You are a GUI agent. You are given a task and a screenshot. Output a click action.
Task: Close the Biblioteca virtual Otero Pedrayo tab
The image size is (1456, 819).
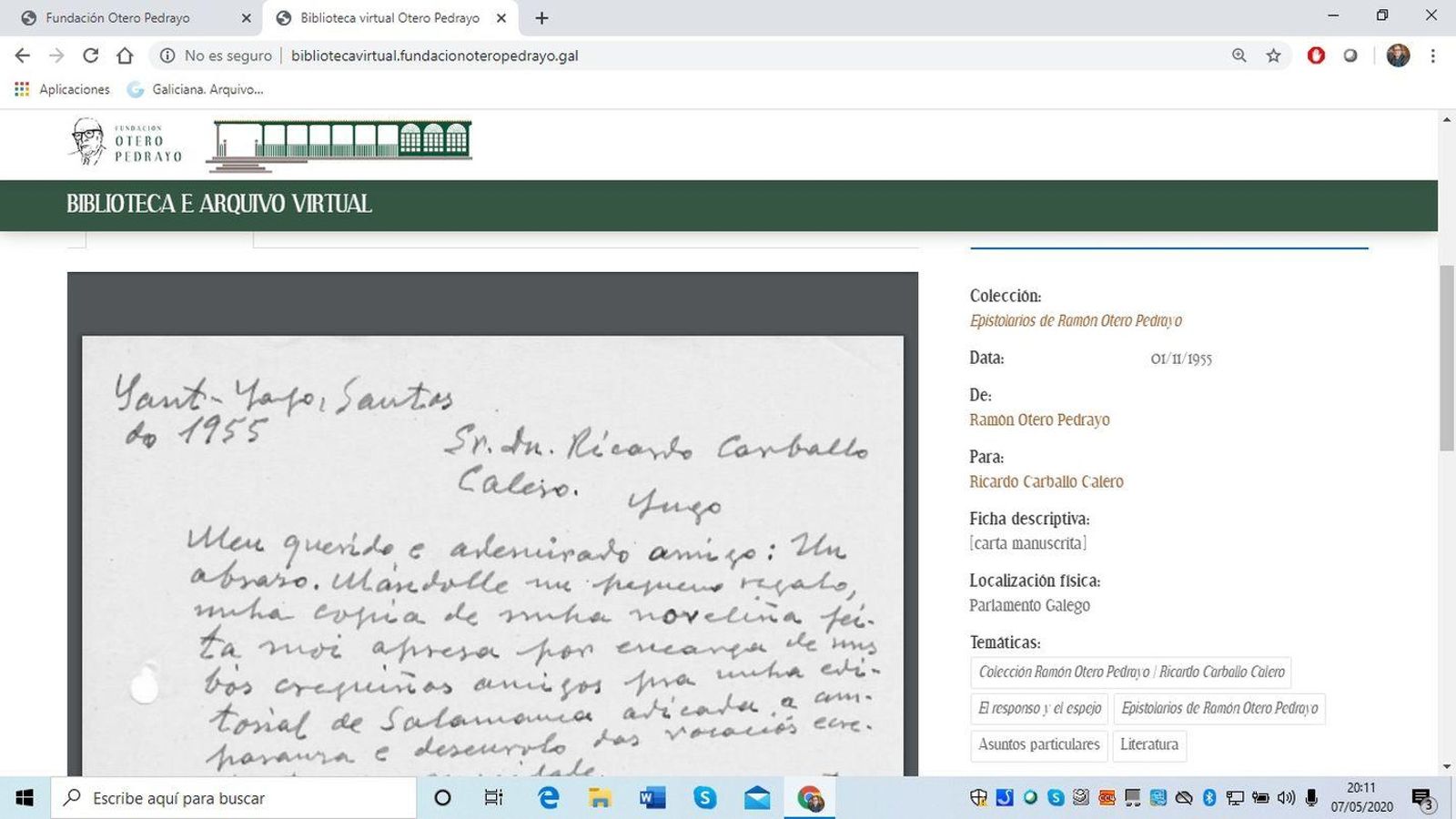[500, 18]
